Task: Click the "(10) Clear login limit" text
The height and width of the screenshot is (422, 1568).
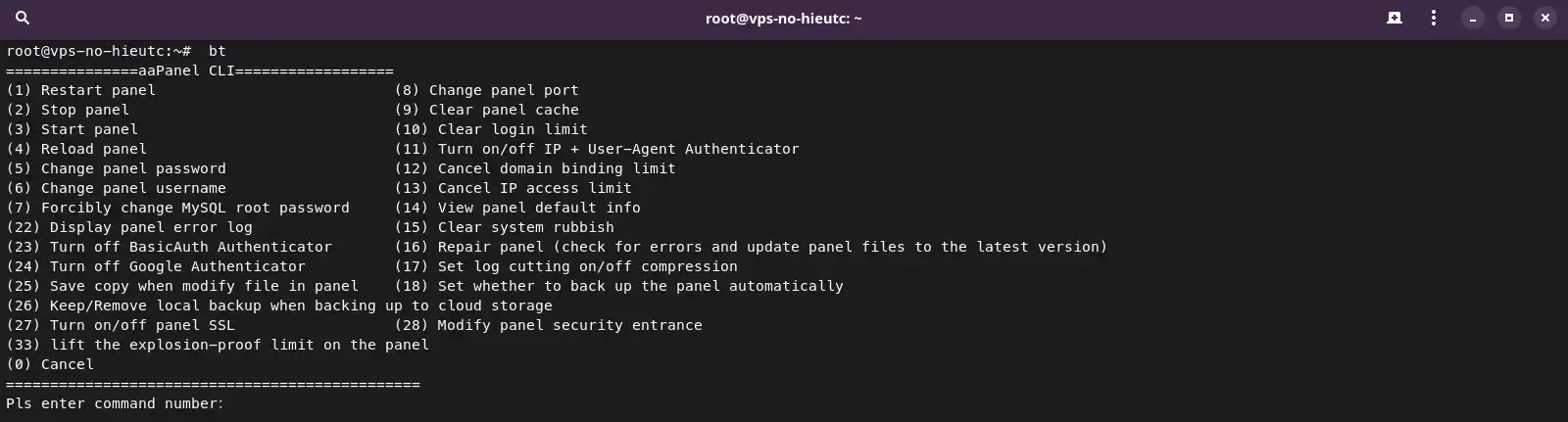Action: tap(491, 129)
